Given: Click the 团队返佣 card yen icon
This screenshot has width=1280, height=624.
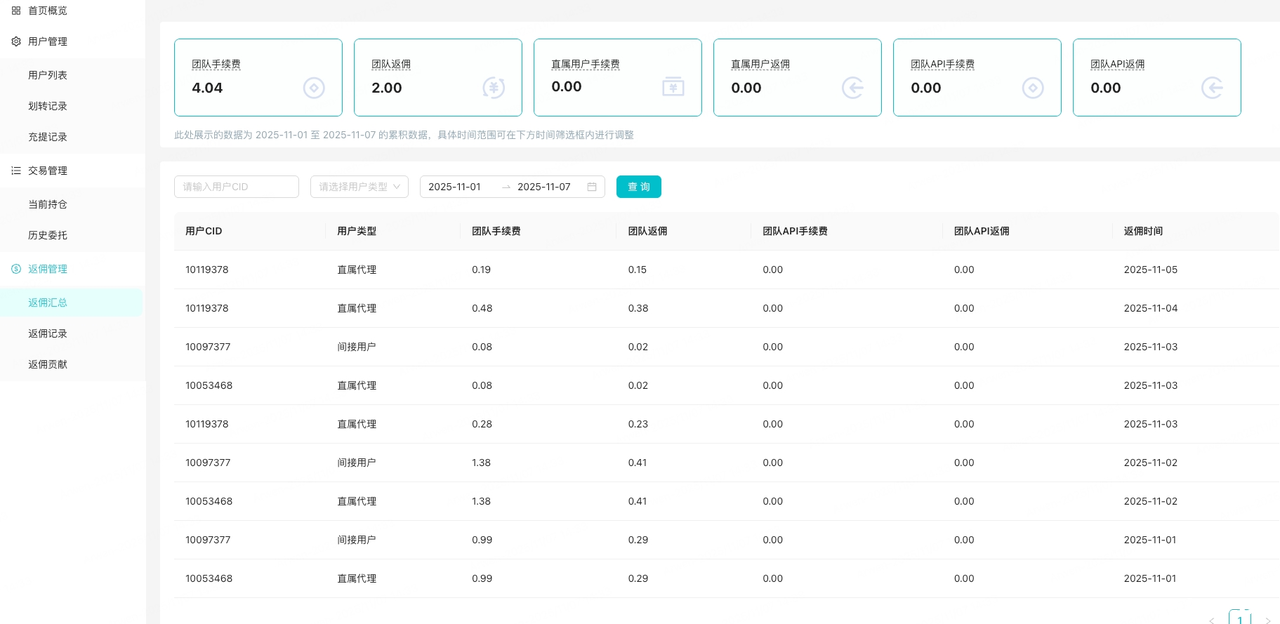Looking at the screenshot, I should (x=493, y=88).
